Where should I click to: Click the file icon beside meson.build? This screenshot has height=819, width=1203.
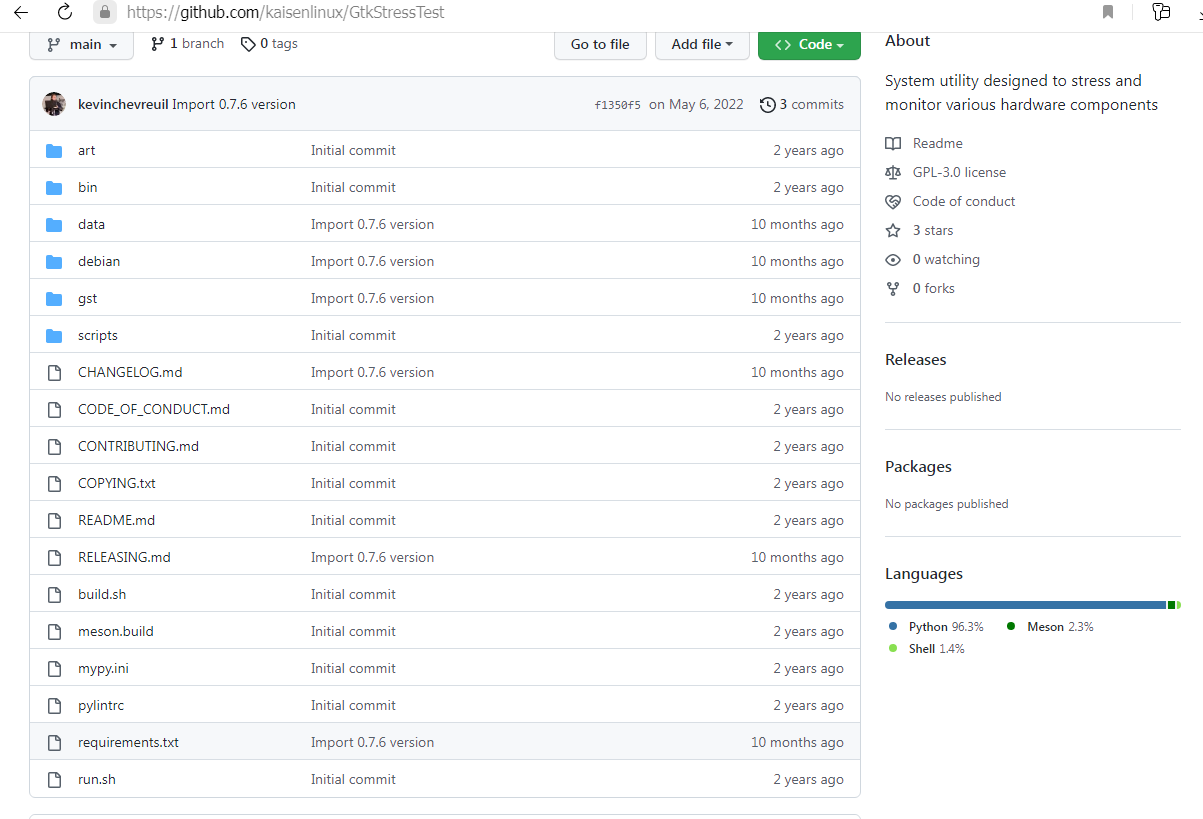coord(55,632)
